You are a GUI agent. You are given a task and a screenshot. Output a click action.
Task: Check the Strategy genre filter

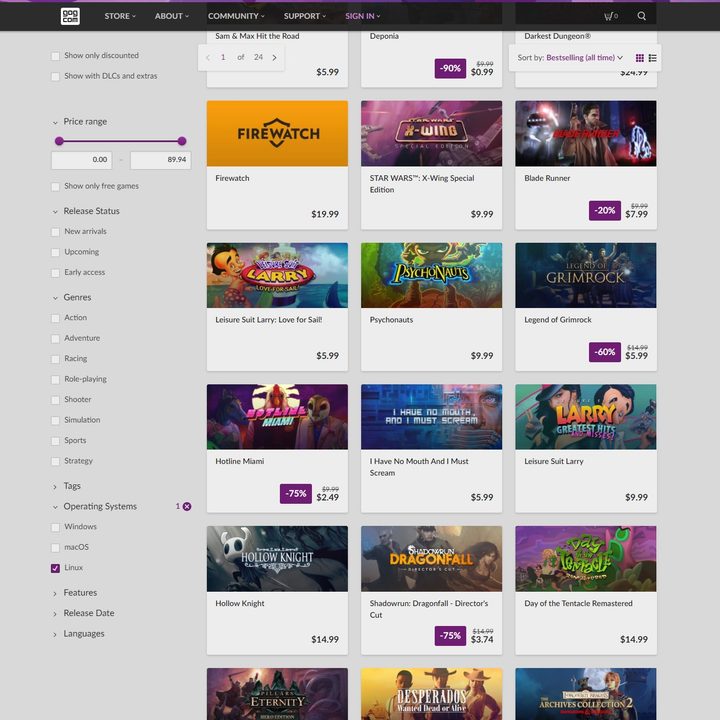(55, 461)
